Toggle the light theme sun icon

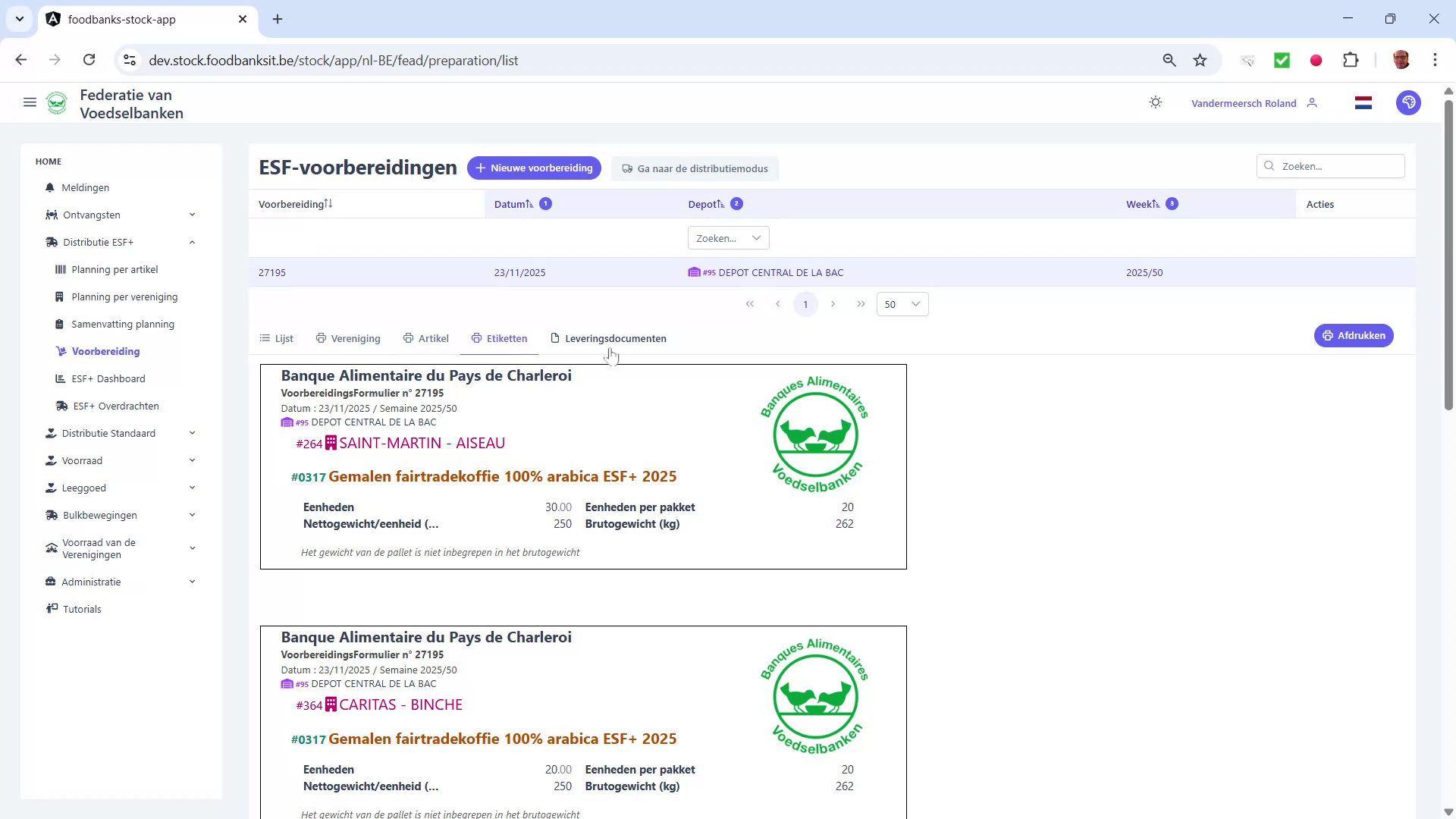[x=1155, y=102]
